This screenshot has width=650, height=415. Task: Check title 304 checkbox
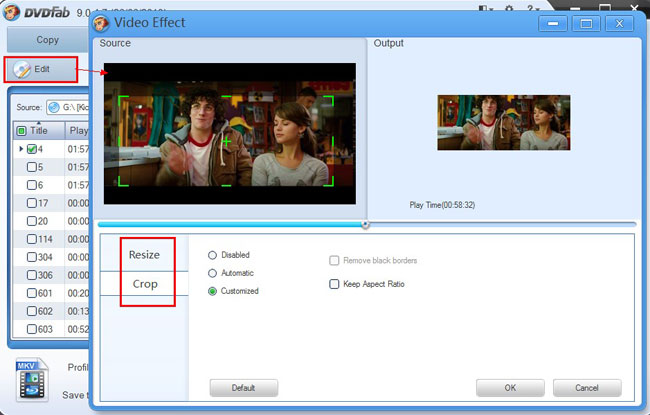[x=32, y=257]
